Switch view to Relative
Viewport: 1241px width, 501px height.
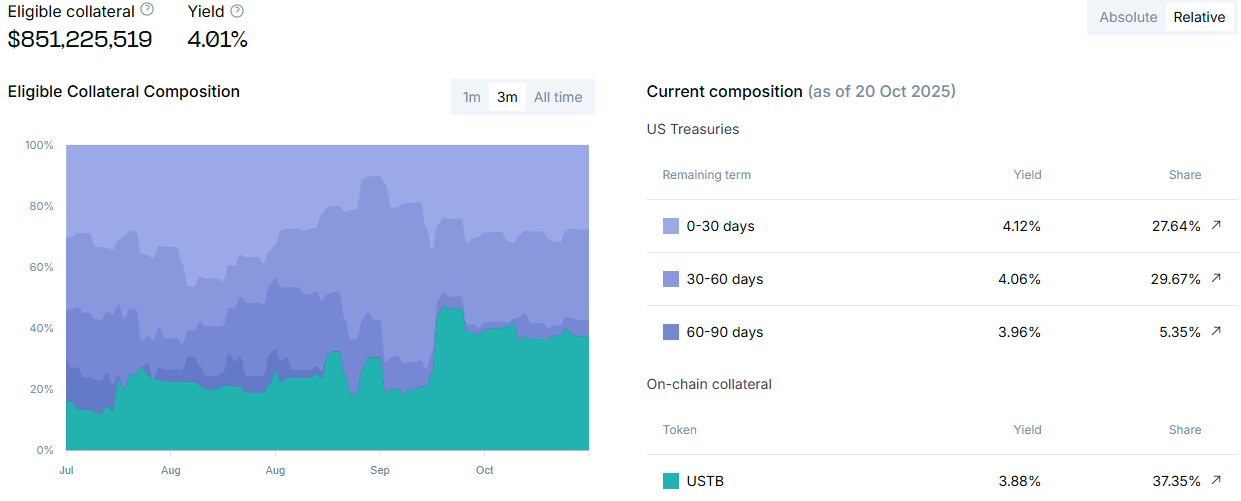click(1199, 17)
